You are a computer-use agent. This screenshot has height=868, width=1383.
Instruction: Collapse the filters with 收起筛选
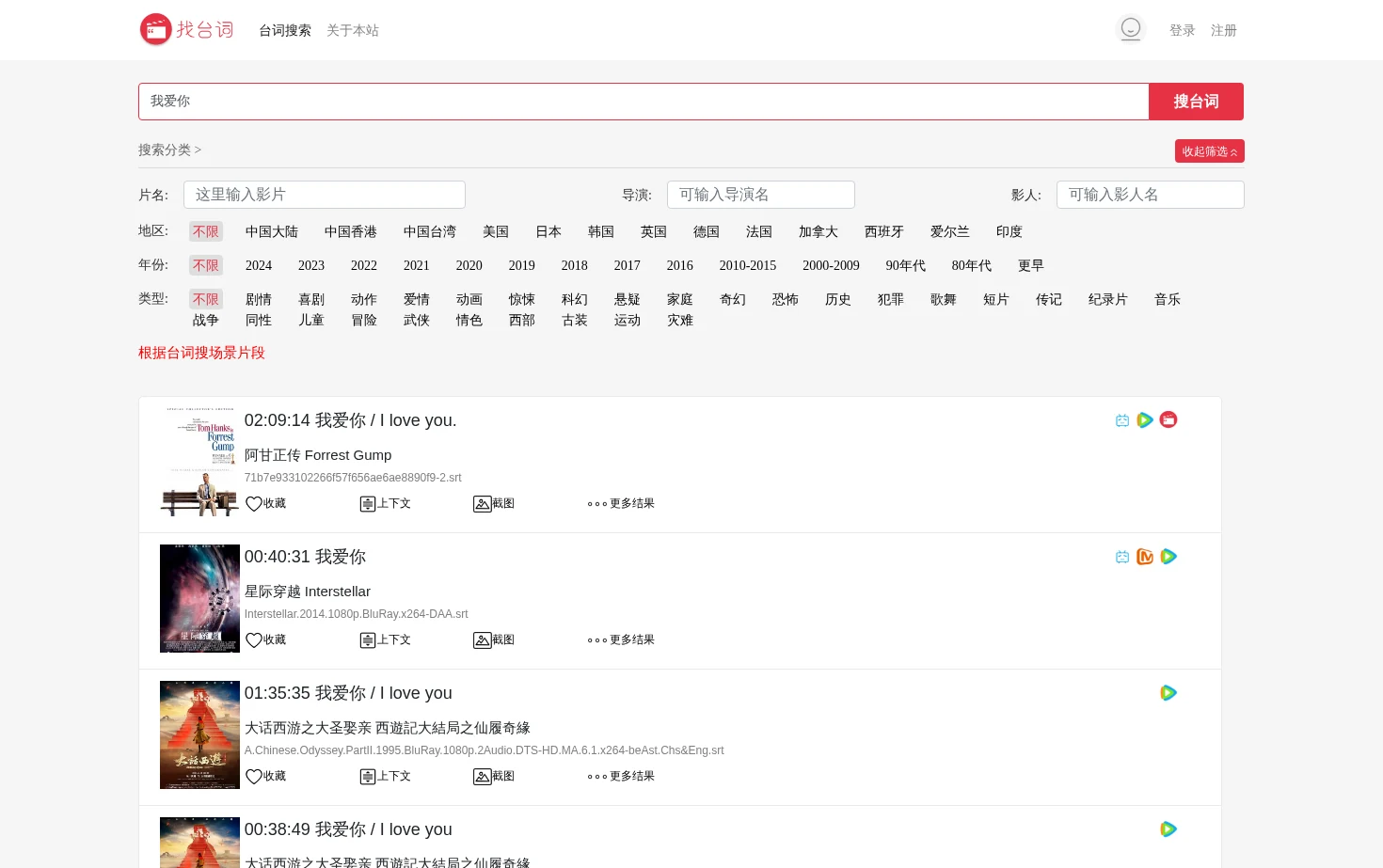coord(1210,151)
